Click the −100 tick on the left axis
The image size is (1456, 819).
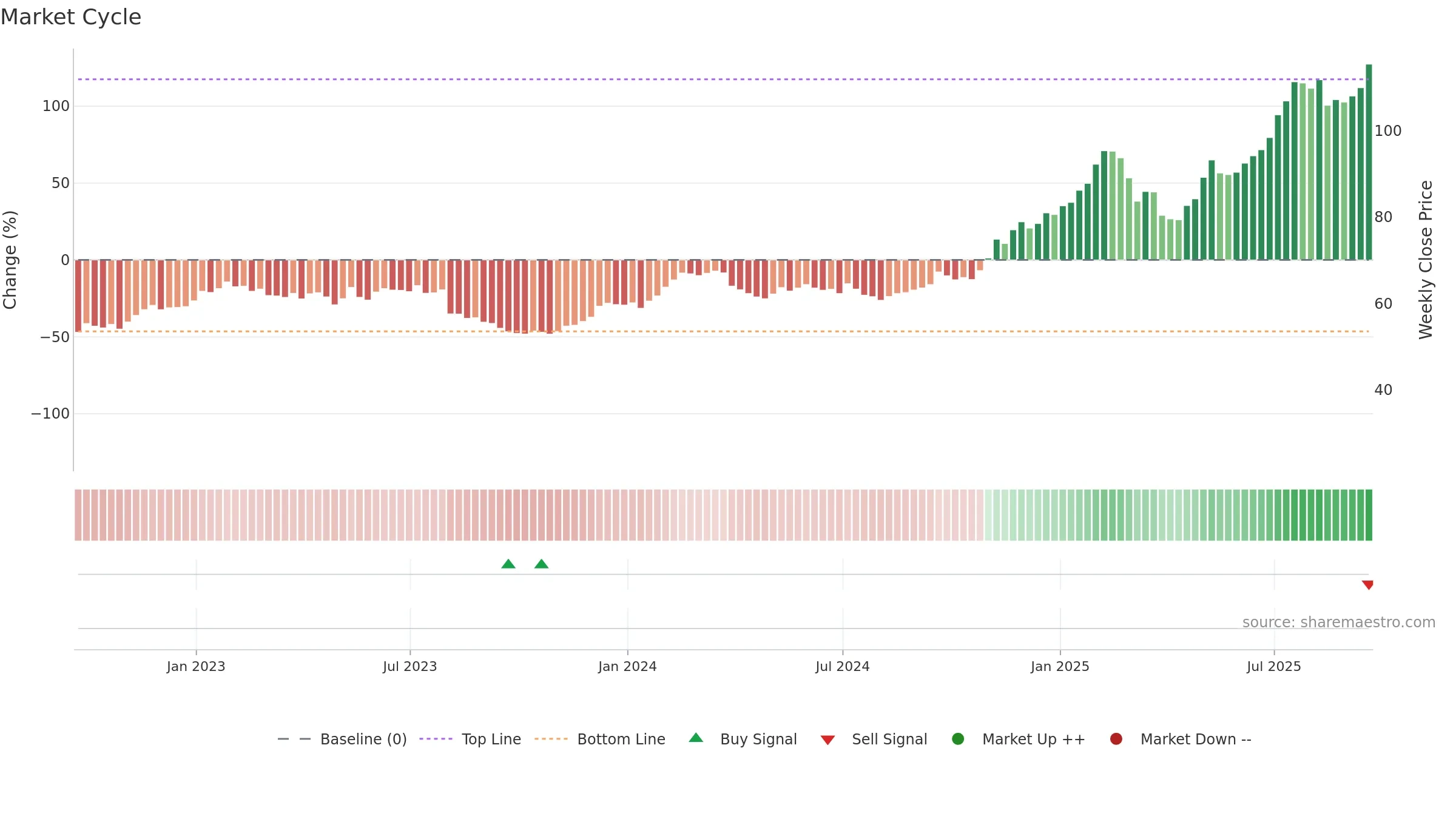click(50, 414)
